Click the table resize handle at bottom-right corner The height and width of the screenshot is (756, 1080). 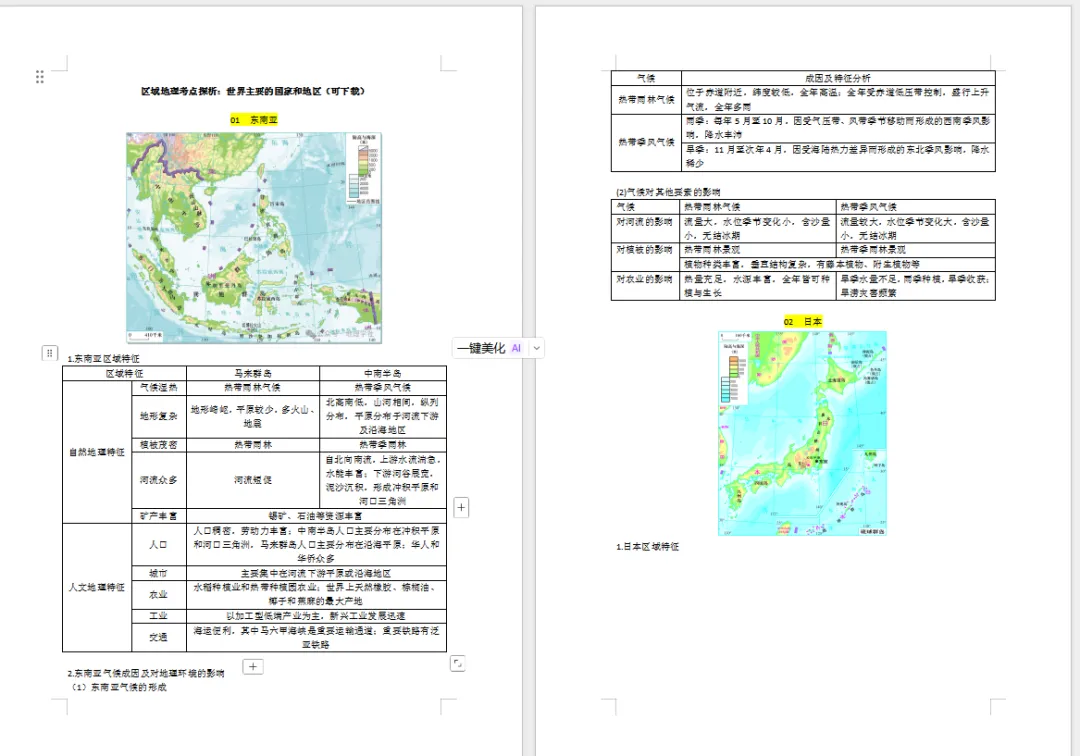pos(457,663)
